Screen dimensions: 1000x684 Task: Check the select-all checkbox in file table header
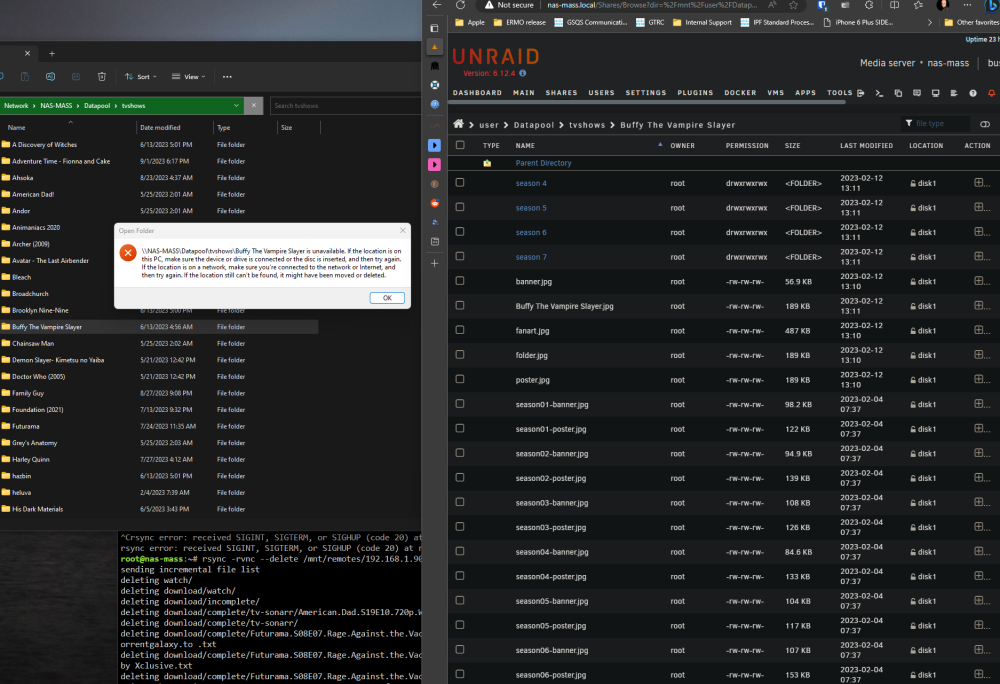click(x=460, y=145)
